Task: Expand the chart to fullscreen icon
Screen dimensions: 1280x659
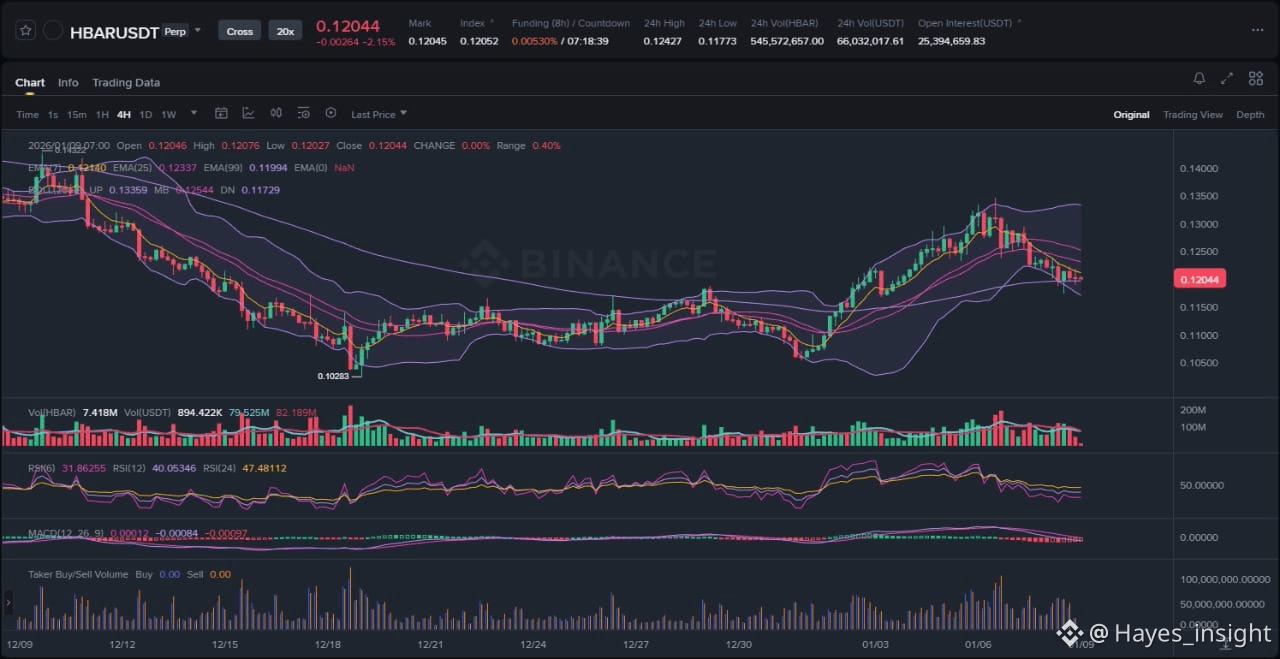Action: [x=1227, y=78]
